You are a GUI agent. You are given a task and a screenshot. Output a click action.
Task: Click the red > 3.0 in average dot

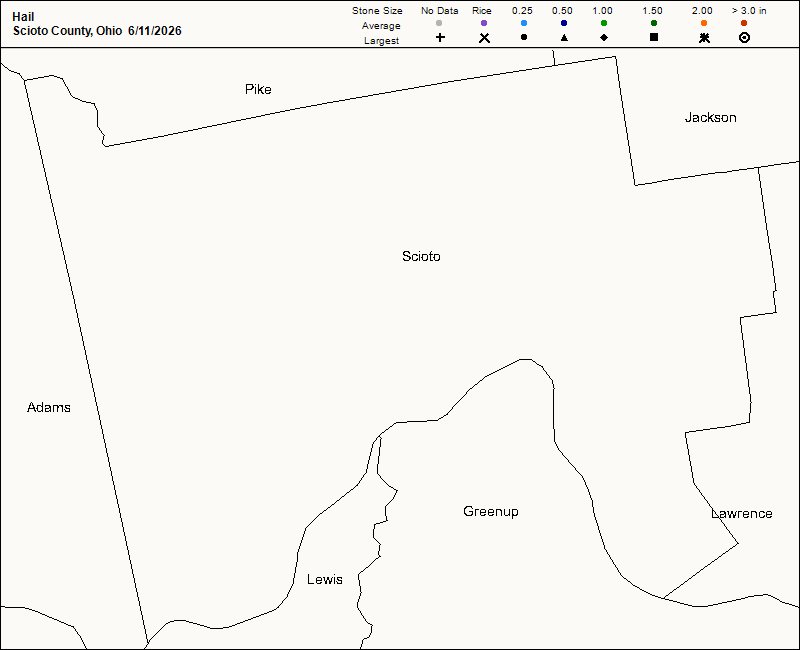(744, 23)
